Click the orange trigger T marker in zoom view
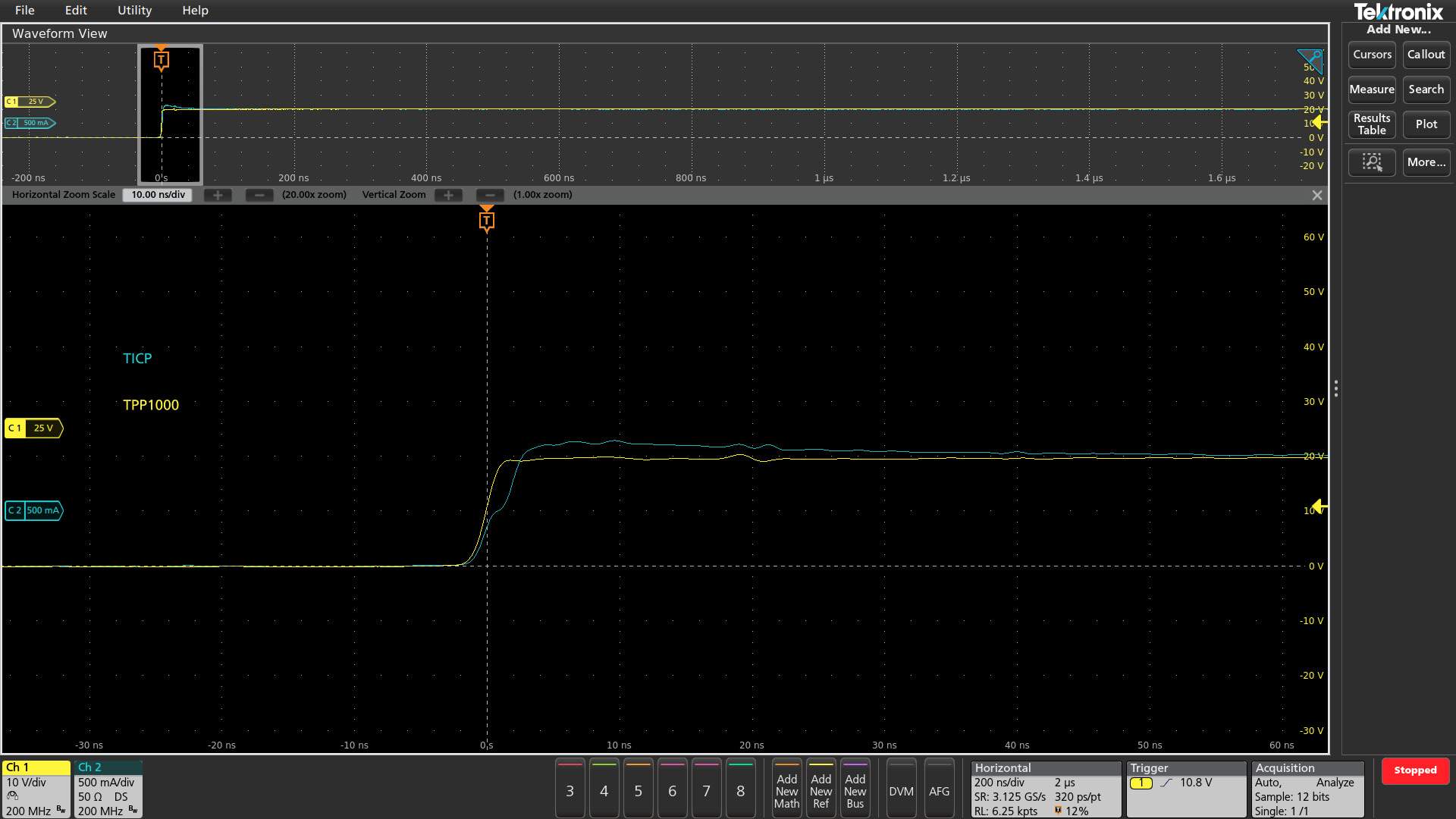The width and height of the screenshot is (1456, 819). pyautogui.click(x=487, y=221)
